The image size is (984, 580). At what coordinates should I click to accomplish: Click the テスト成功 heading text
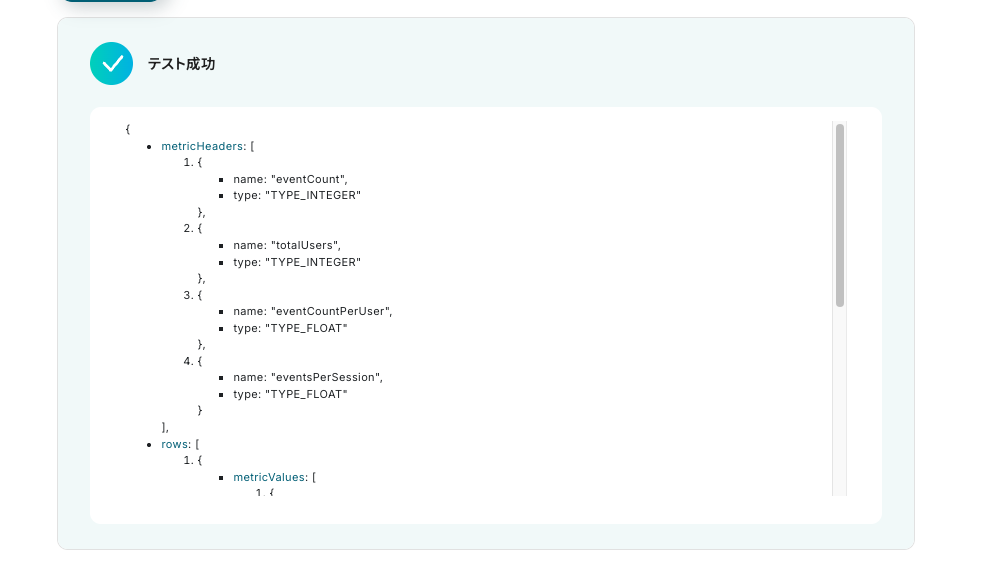point(181,64)
